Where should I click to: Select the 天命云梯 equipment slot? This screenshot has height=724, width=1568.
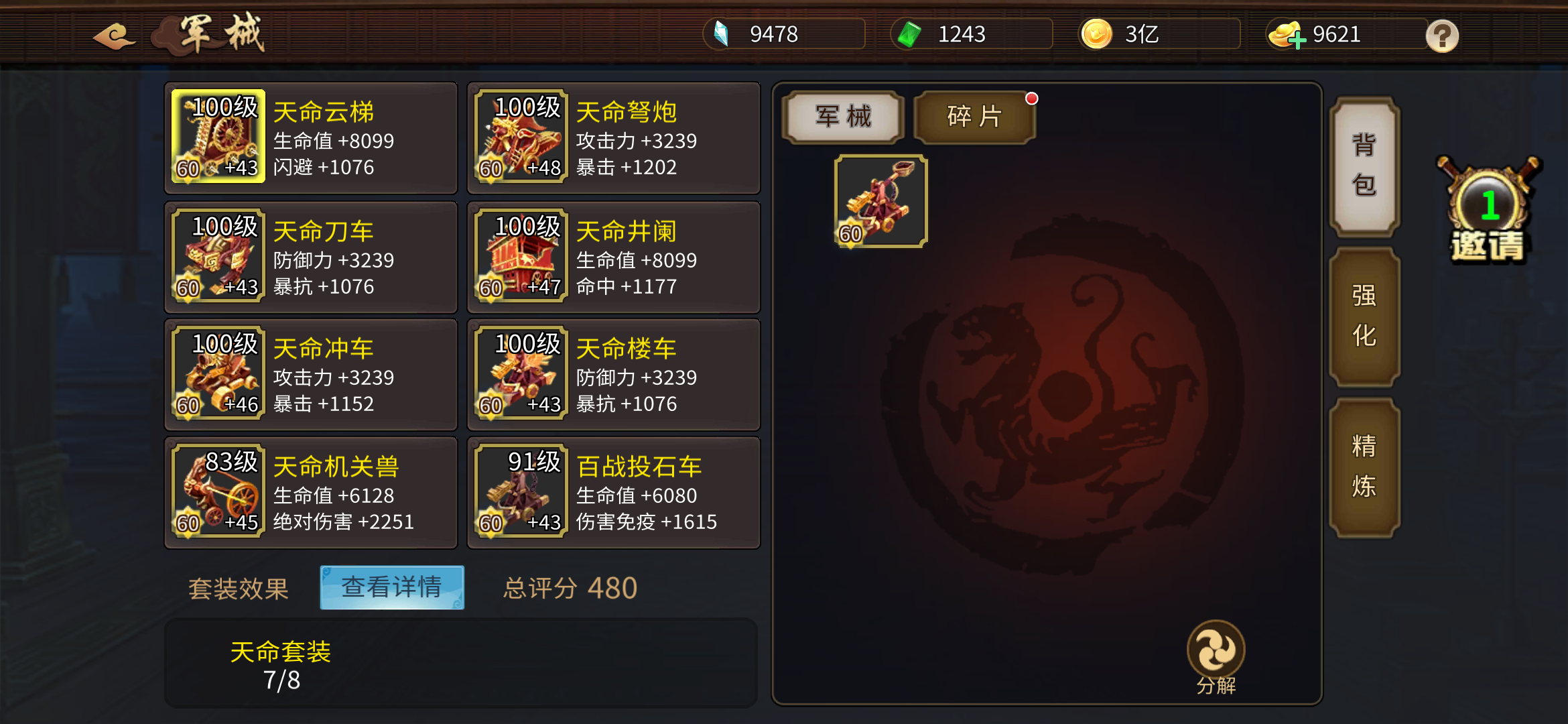coord(311,138)
